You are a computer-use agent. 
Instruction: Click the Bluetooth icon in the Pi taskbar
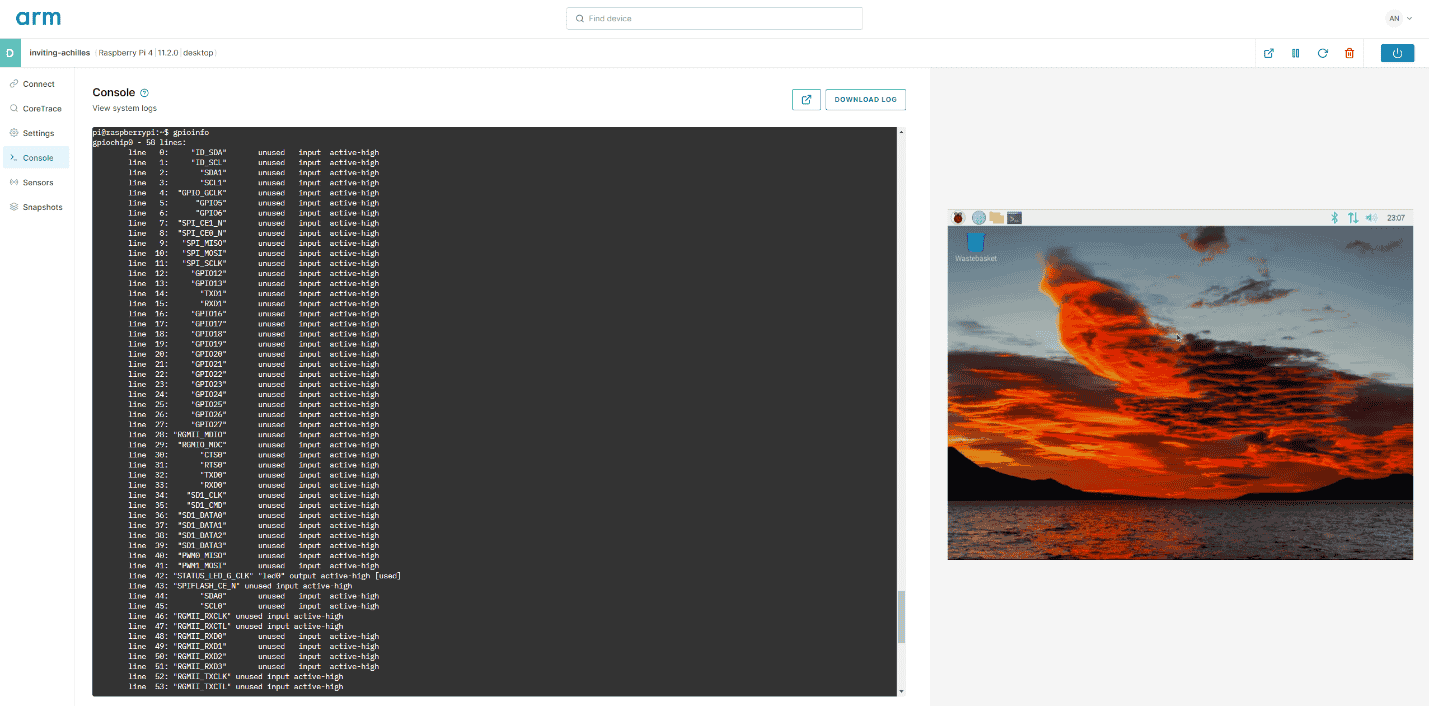coord(1333,217)
